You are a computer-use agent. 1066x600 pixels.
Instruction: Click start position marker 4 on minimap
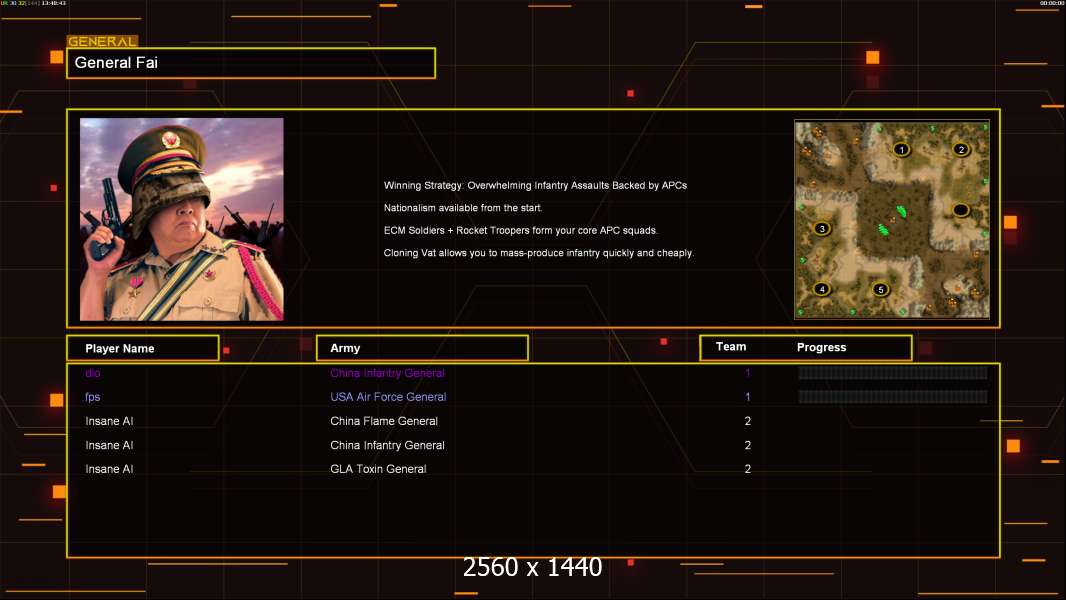(x=822, y=289)
